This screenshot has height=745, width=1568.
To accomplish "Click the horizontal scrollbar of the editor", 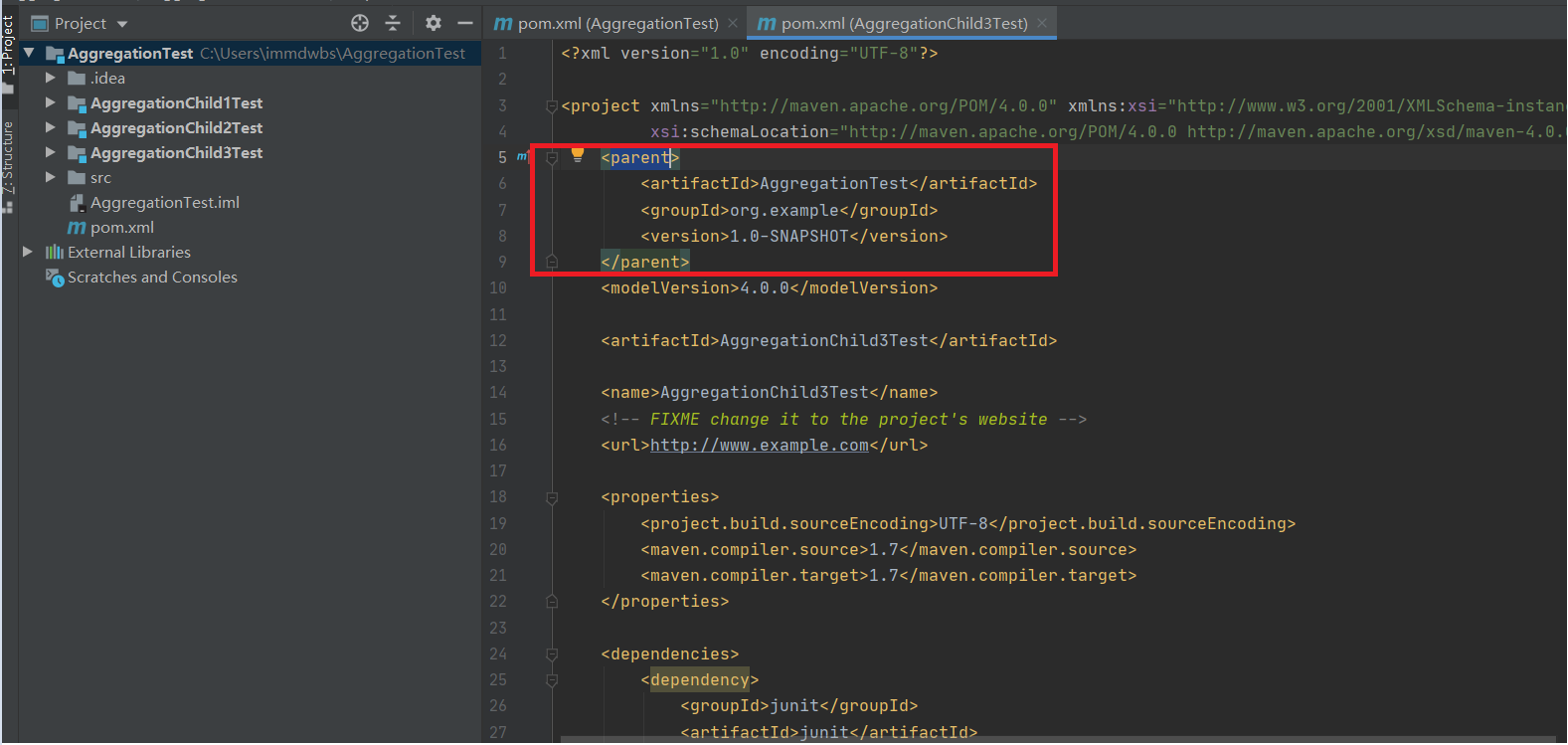I will pos(1058,740).
